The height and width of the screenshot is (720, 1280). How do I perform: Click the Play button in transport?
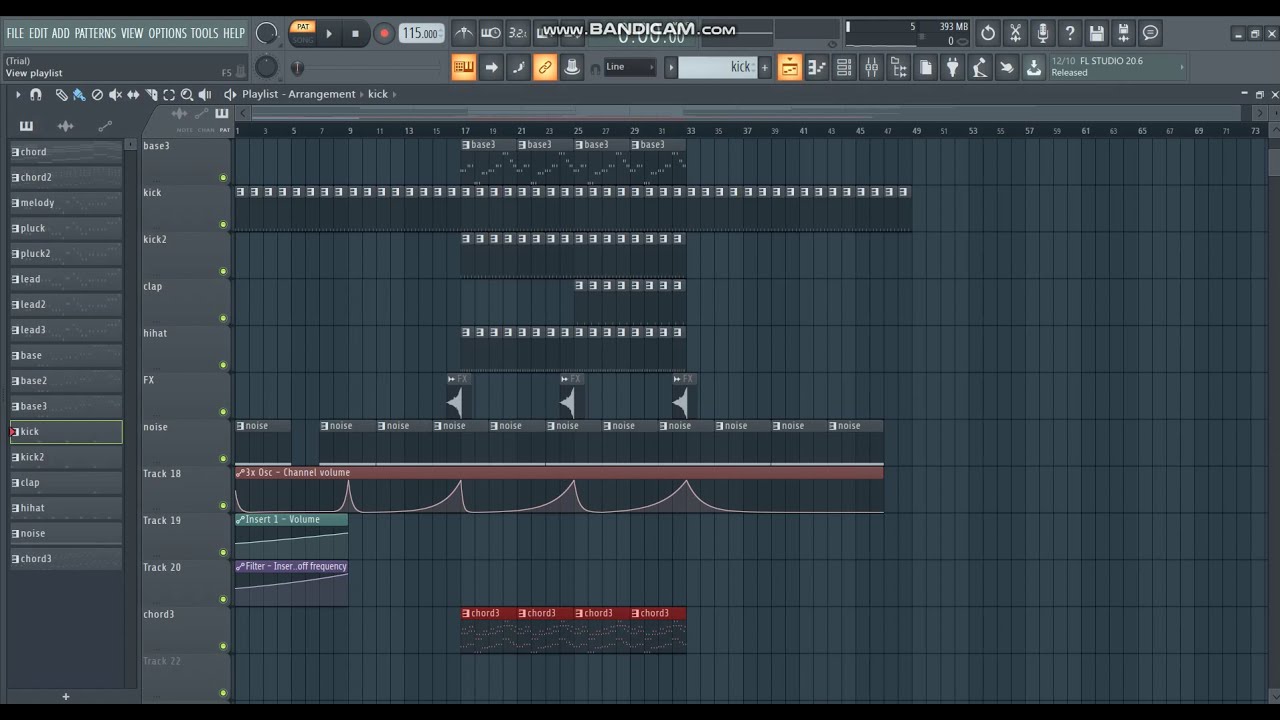tap(329, 33)
